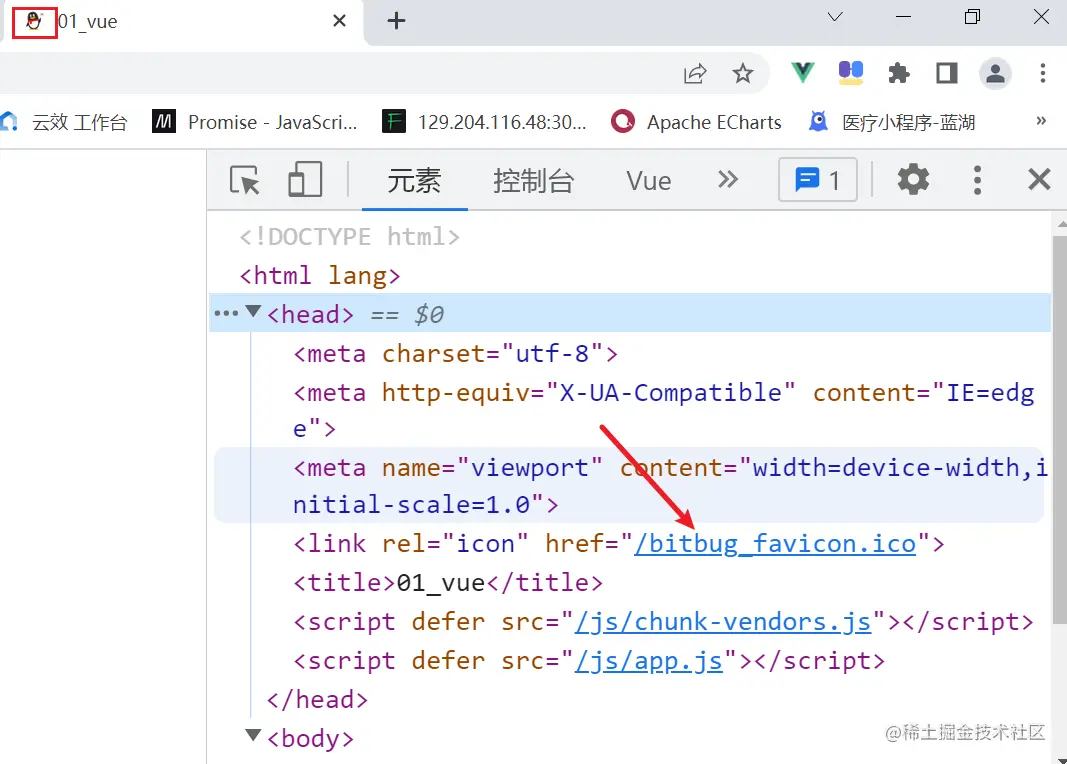Switch to the 元素 tab
This screenshot has width=1067, height=764.
[x=414, y=181]
